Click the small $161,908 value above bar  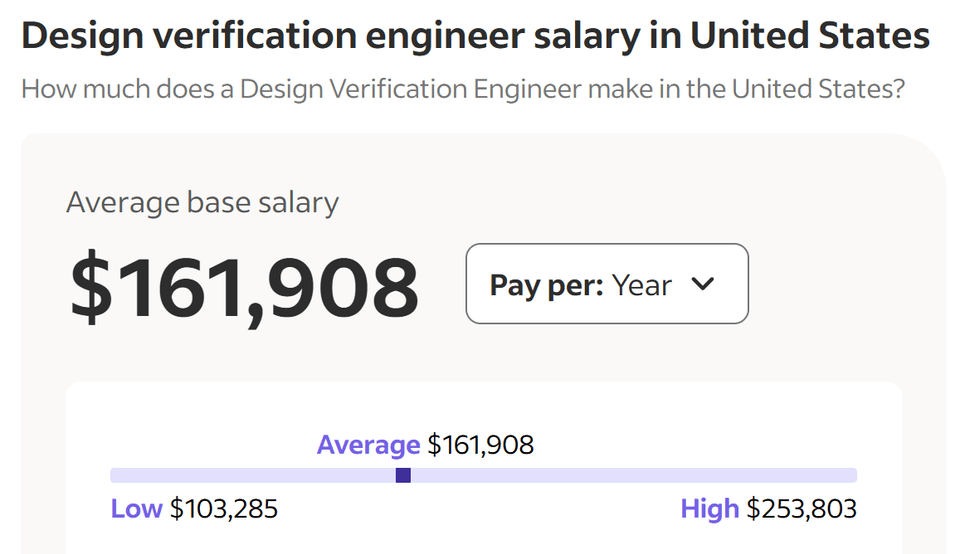click(x=481, y=445)
